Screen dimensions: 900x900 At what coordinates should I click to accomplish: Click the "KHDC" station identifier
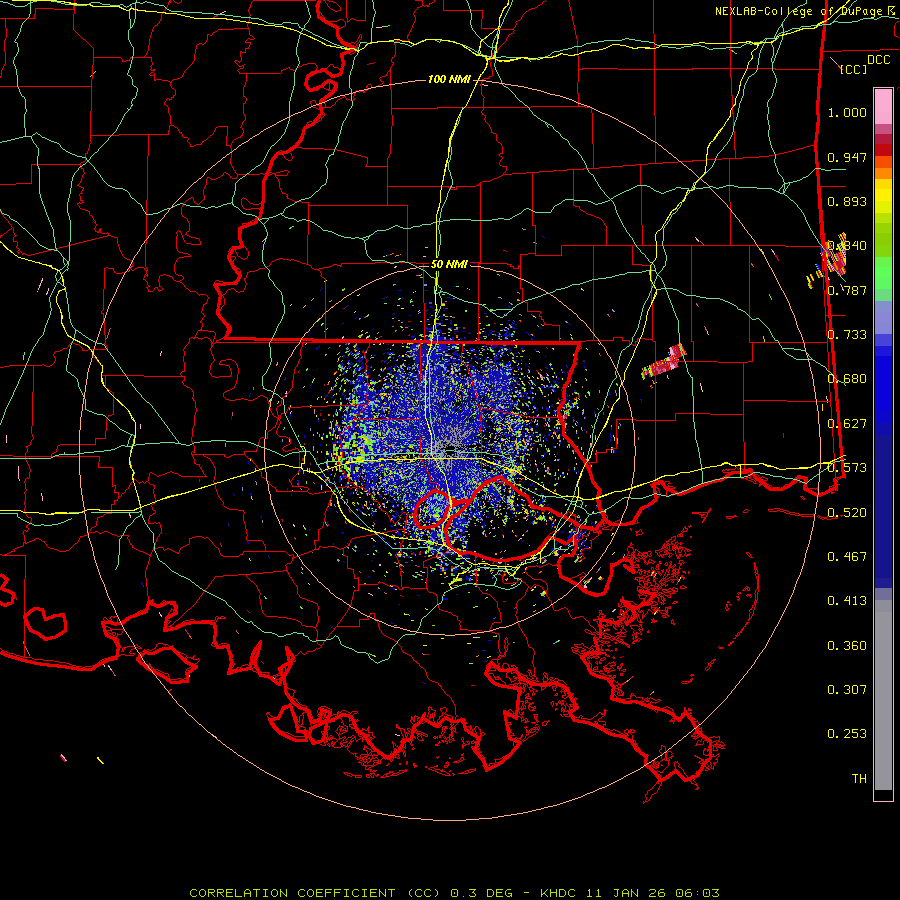560,893
